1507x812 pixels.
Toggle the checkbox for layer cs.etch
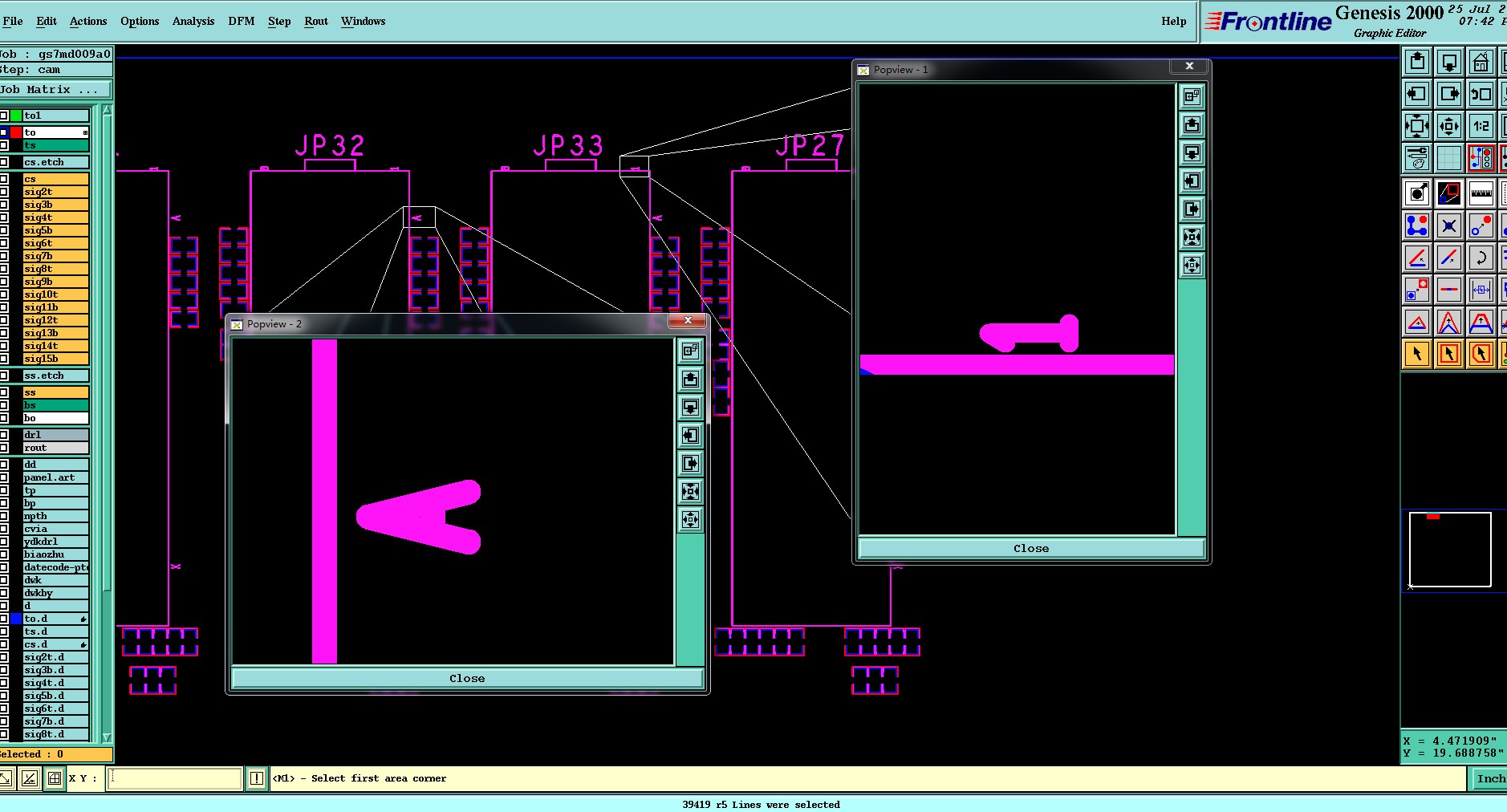[x=4, y=162]
